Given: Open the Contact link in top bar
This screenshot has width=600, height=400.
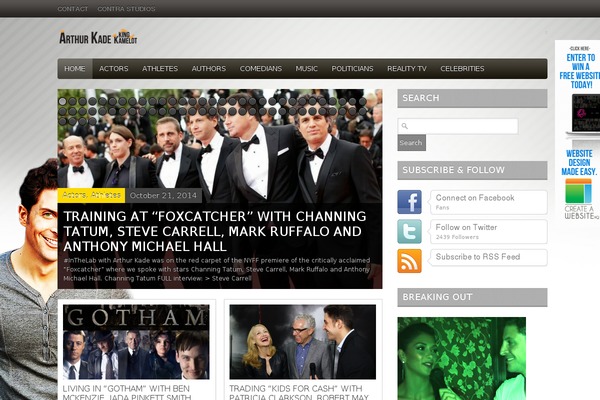Looking at the screenshot, I should point(73,9).
